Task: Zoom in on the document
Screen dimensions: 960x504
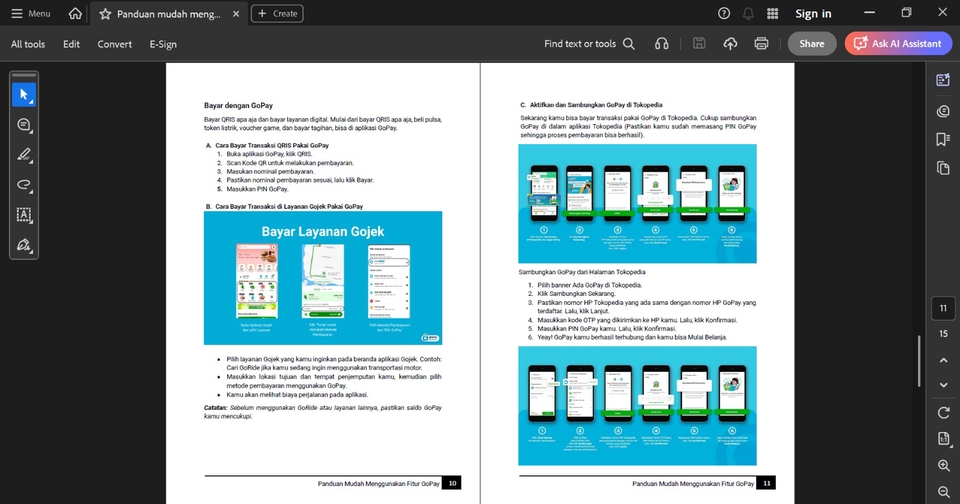Action: pos(943,466)
